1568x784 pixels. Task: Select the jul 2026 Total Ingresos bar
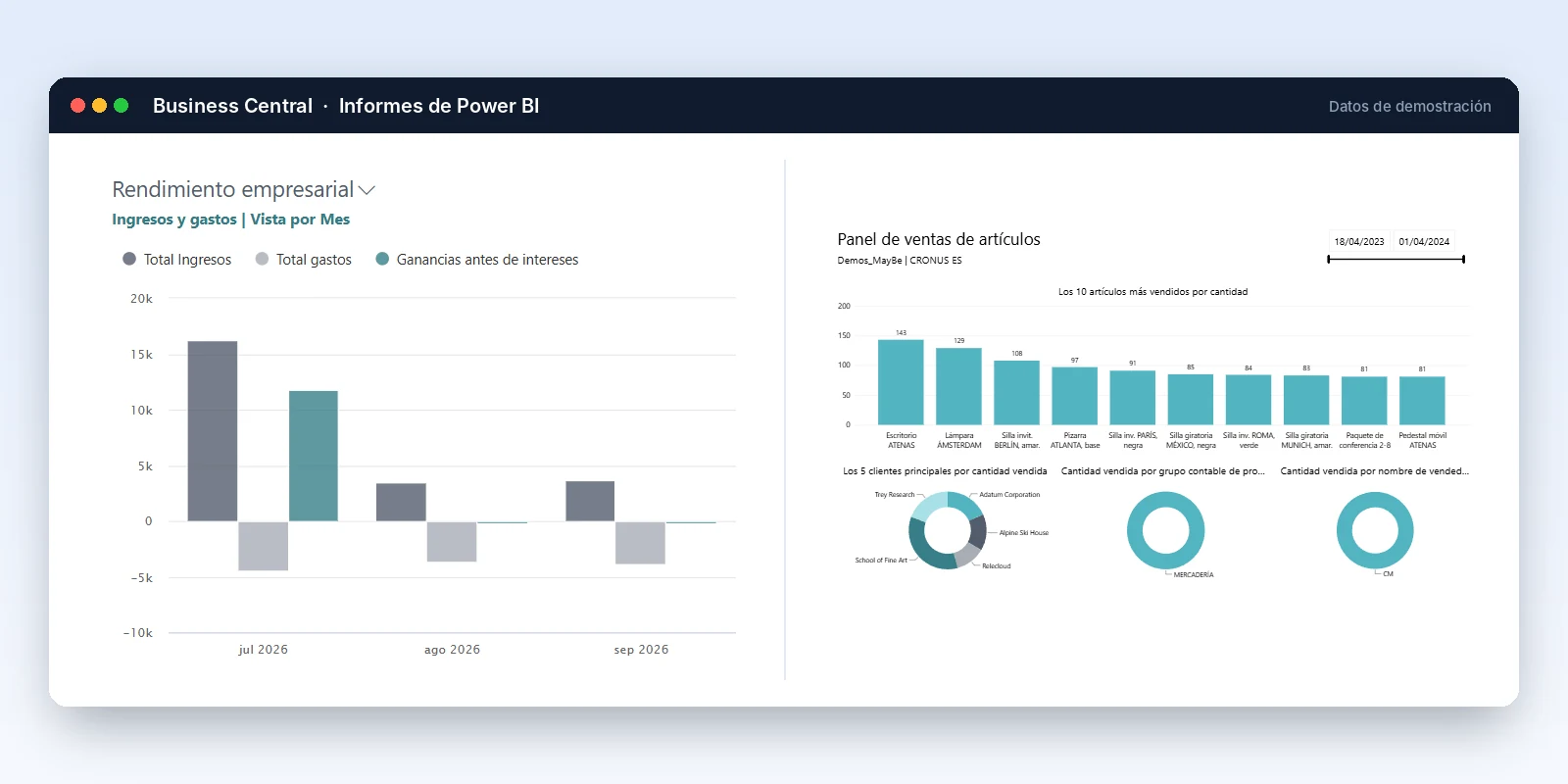(x=213, y=431)
